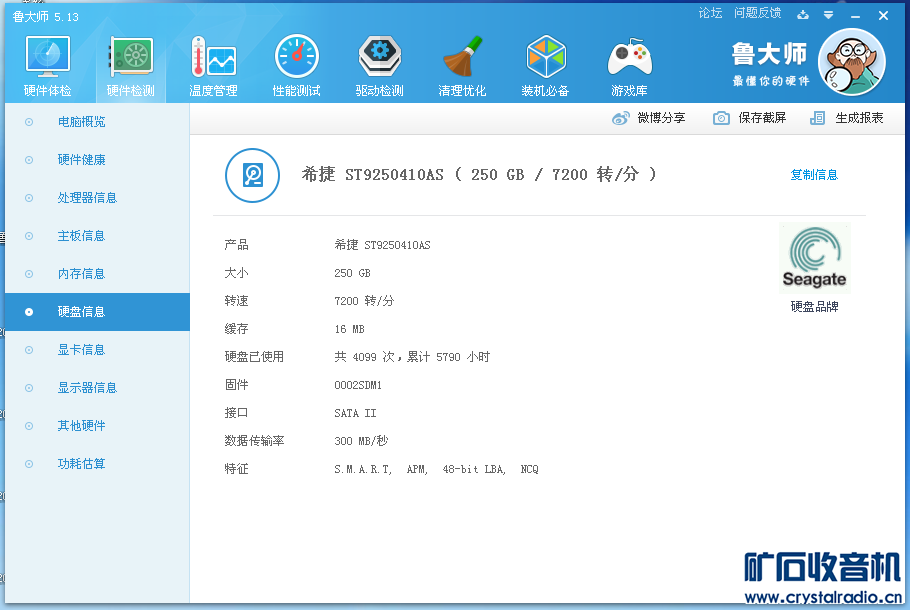This screenshot has width=910, height=610.
Task: Share via 微博分享 (Weibo Share)
Action: [662, 117]
